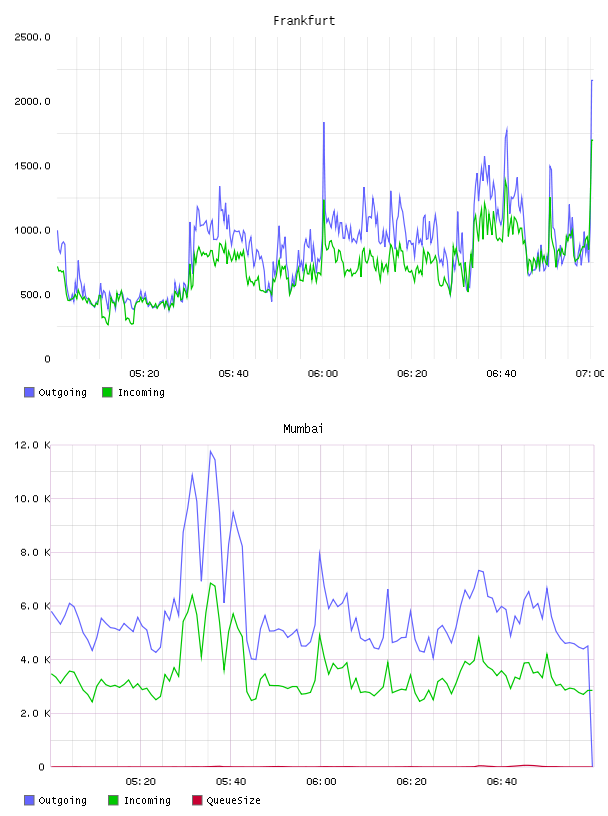Click the 06:00 time label on Frankfurt chart

[x=323, y=374]
